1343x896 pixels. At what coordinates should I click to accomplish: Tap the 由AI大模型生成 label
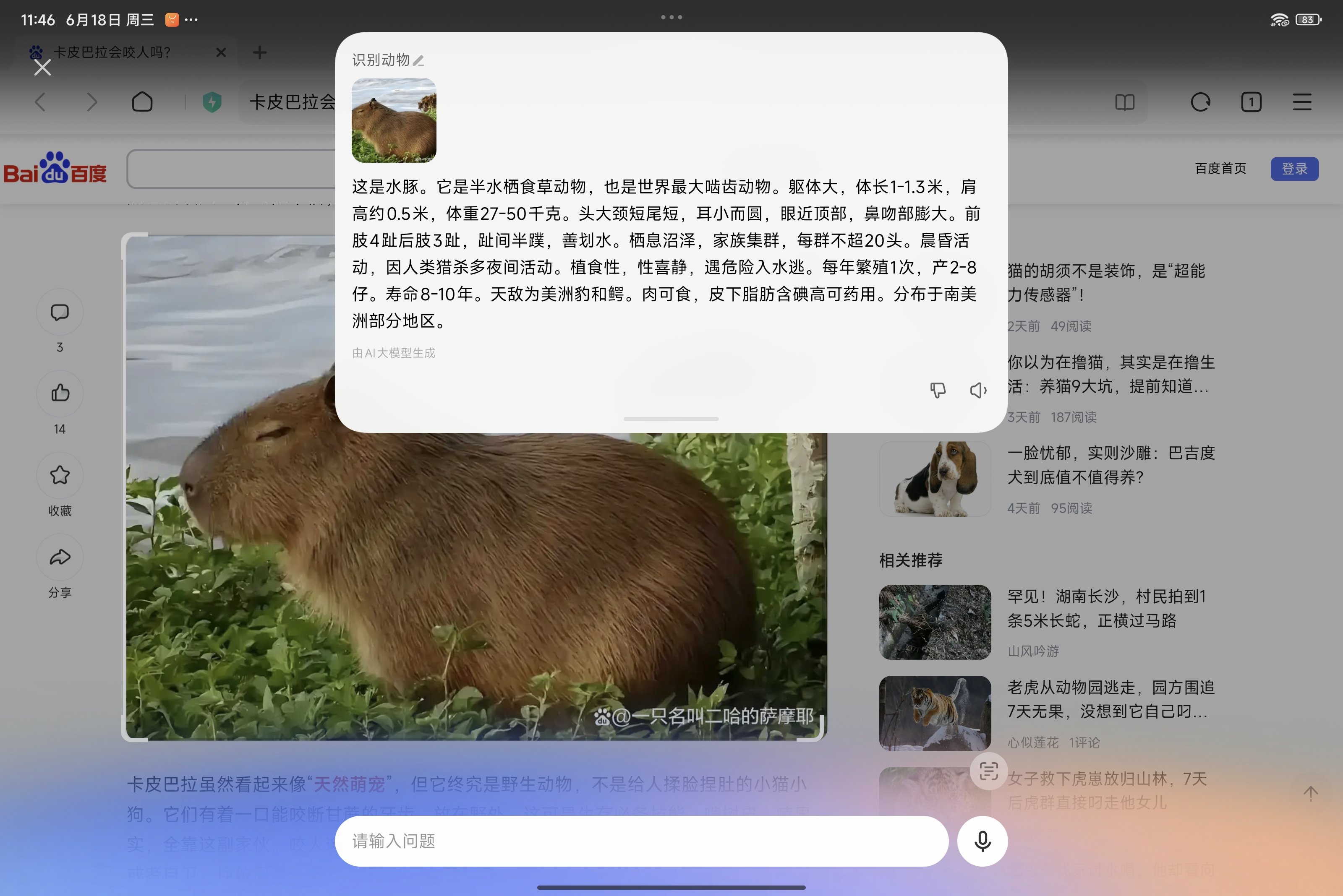tap(393, 353)
